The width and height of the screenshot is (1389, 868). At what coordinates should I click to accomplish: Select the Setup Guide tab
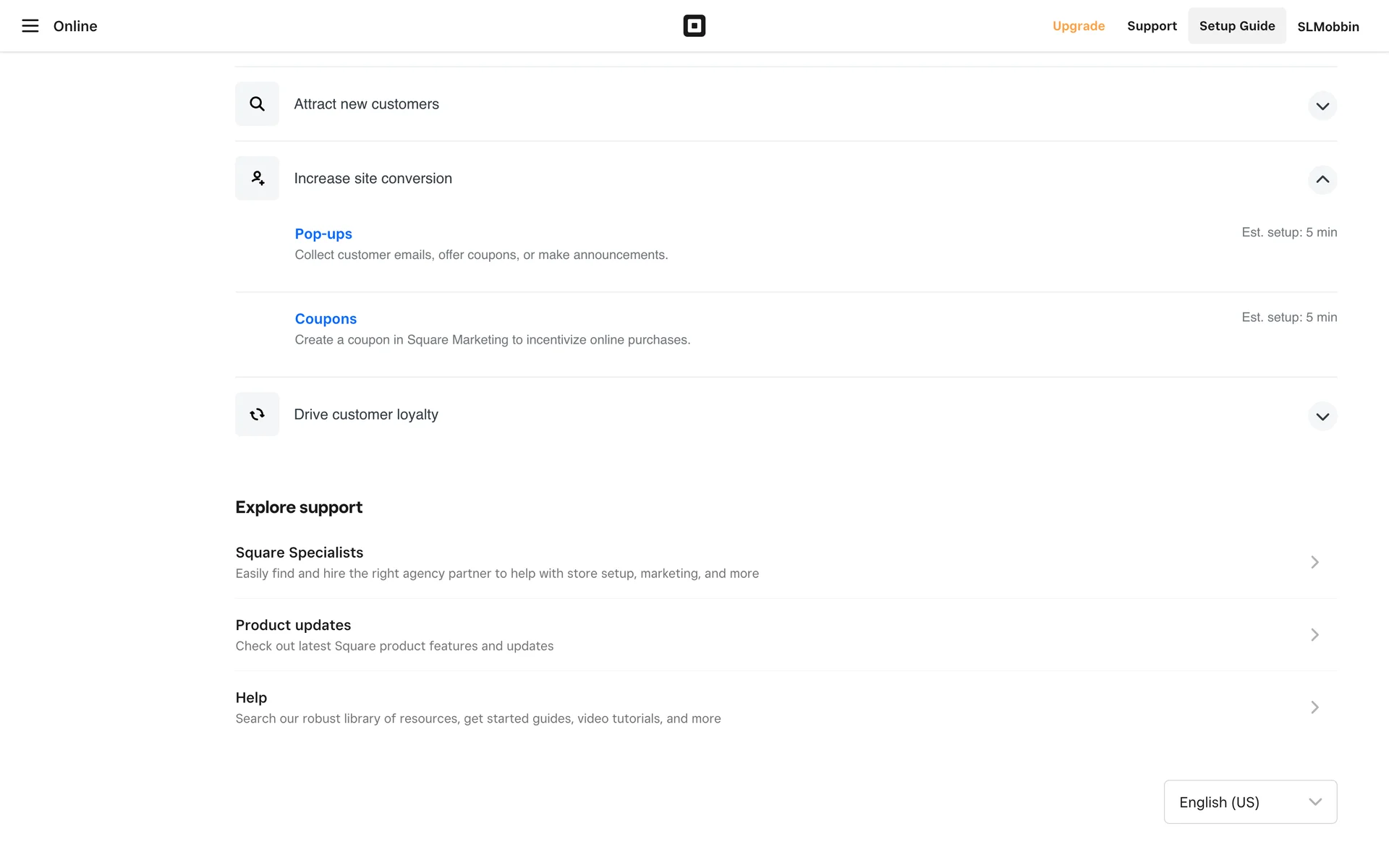[1236, 26]
